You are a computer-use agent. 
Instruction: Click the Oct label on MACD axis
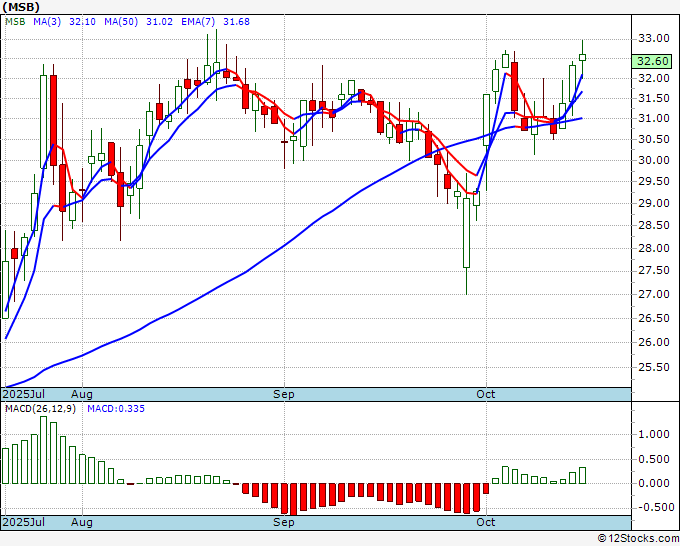pos(485,522)
